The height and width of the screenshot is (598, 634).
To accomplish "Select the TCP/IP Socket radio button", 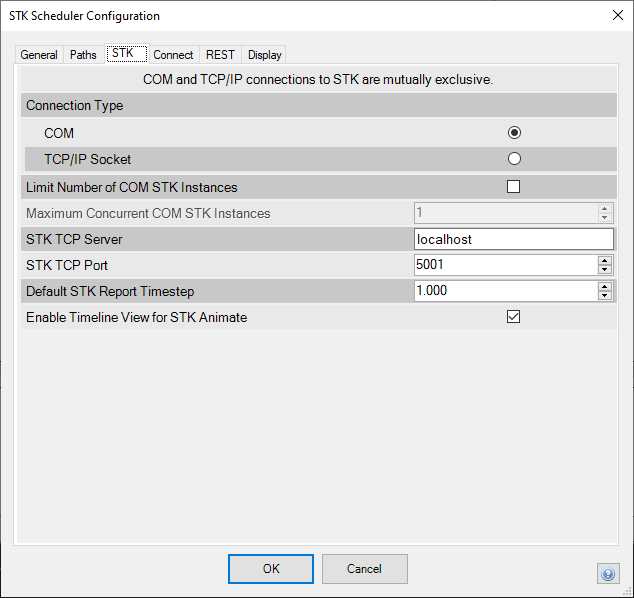I will 514,158.
